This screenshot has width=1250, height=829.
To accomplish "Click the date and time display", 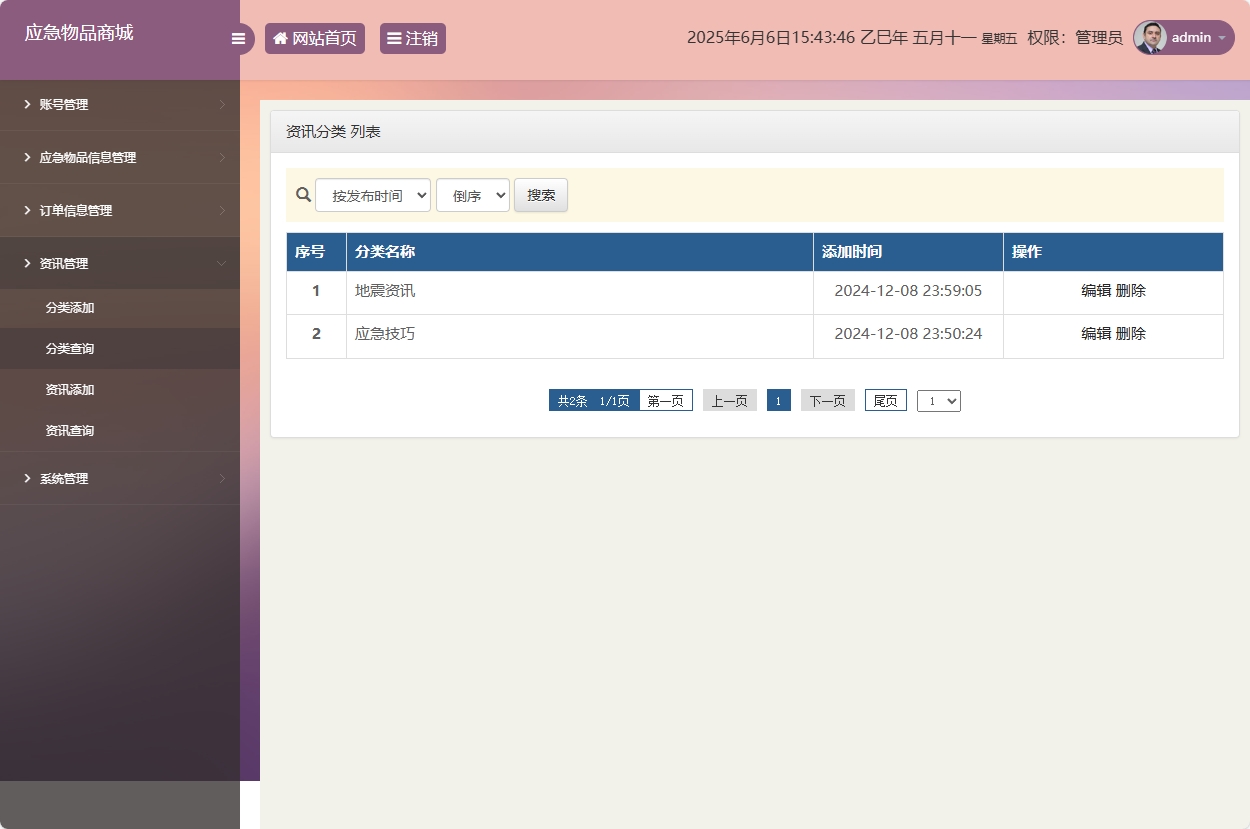I will point(852,38).
